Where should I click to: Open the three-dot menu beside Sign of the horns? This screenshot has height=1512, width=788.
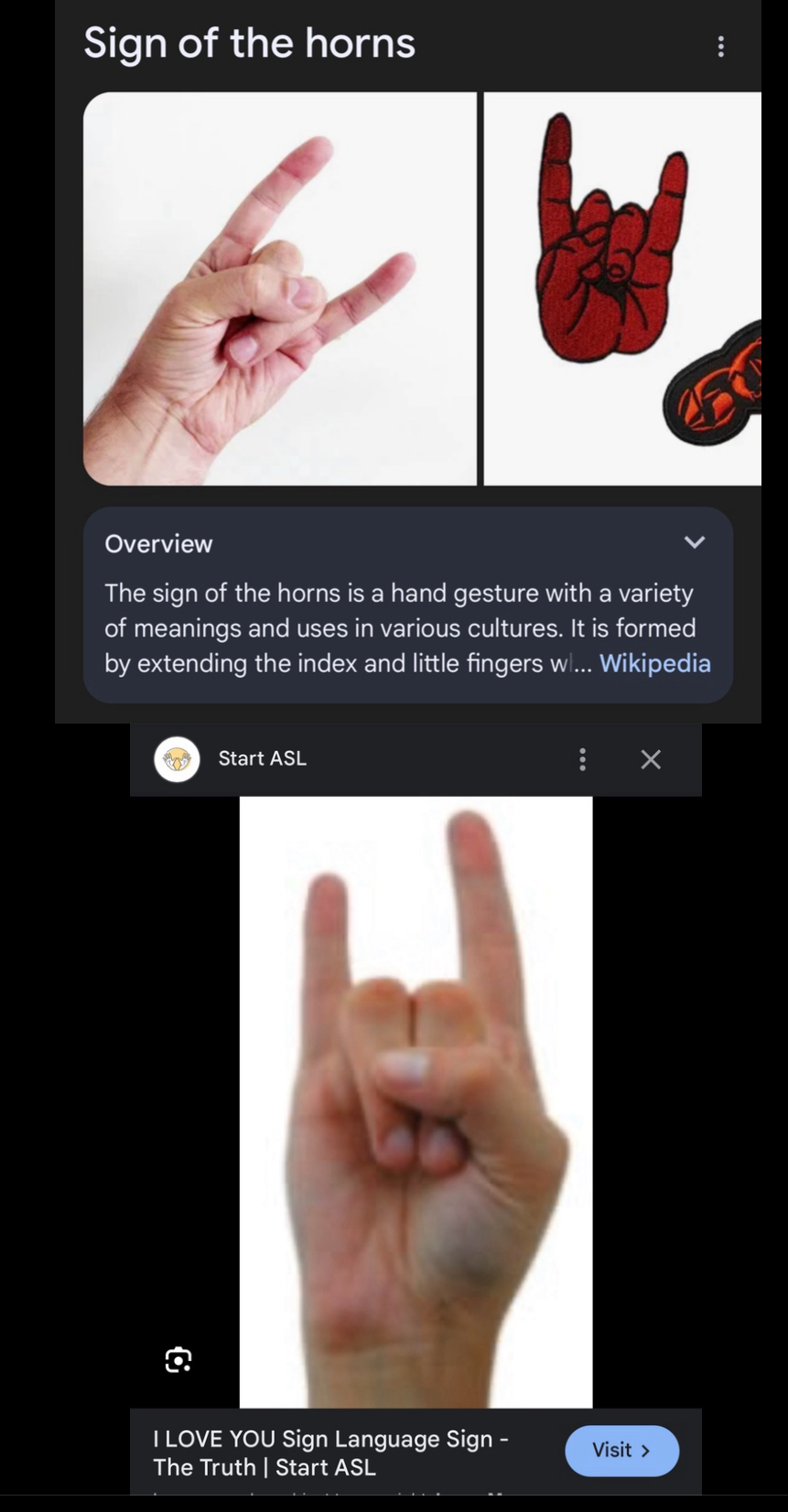pos(721,47)
